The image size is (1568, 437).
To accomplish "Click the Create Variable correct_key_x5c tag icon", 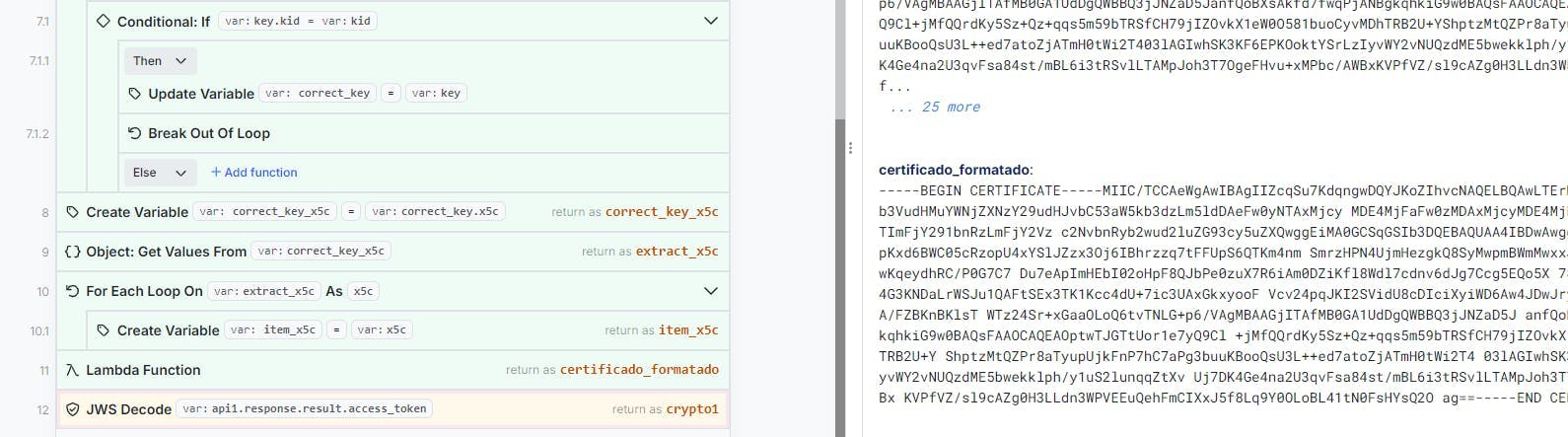I will point(73,212).
